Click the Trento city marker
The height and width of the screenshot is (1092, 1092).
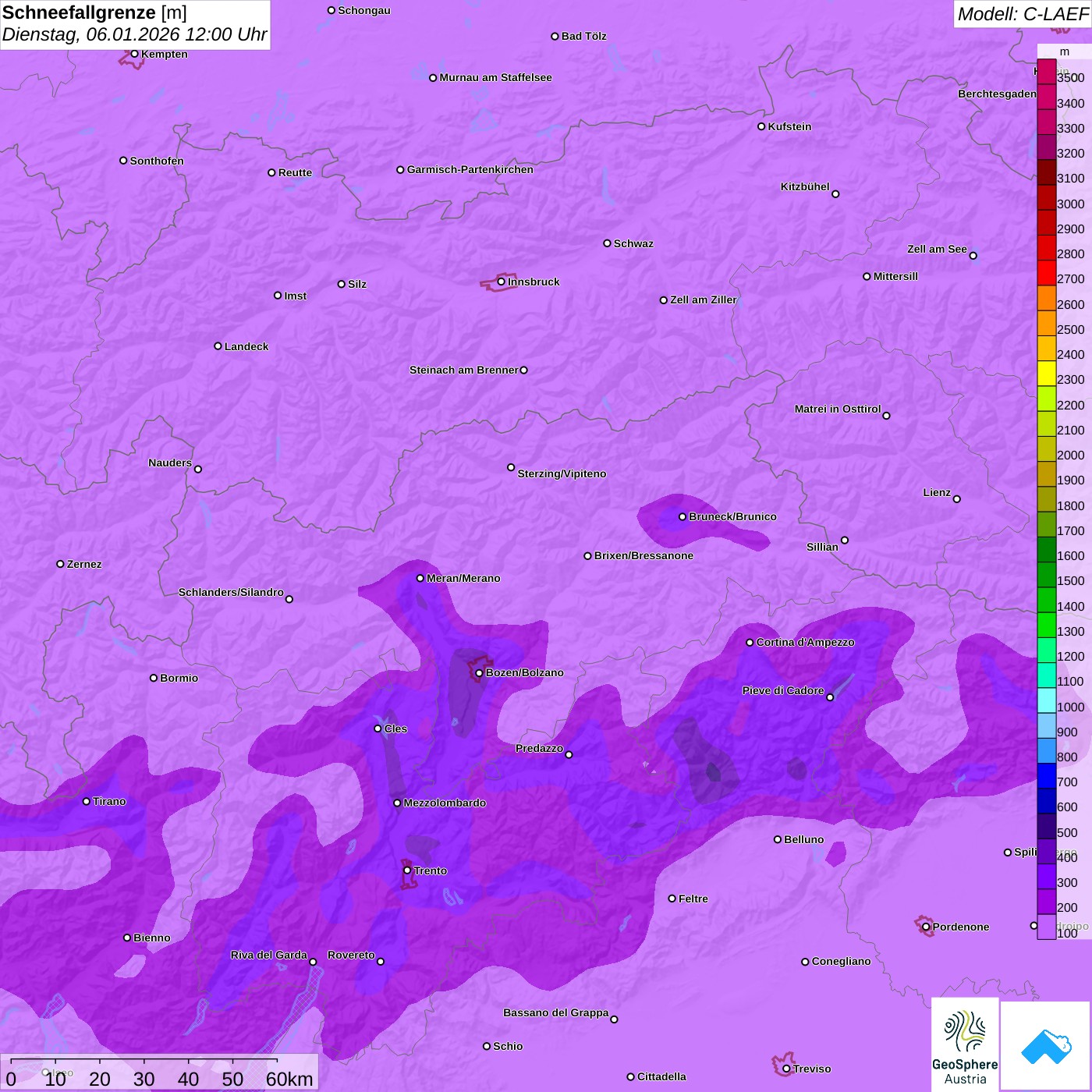[407, 870]
